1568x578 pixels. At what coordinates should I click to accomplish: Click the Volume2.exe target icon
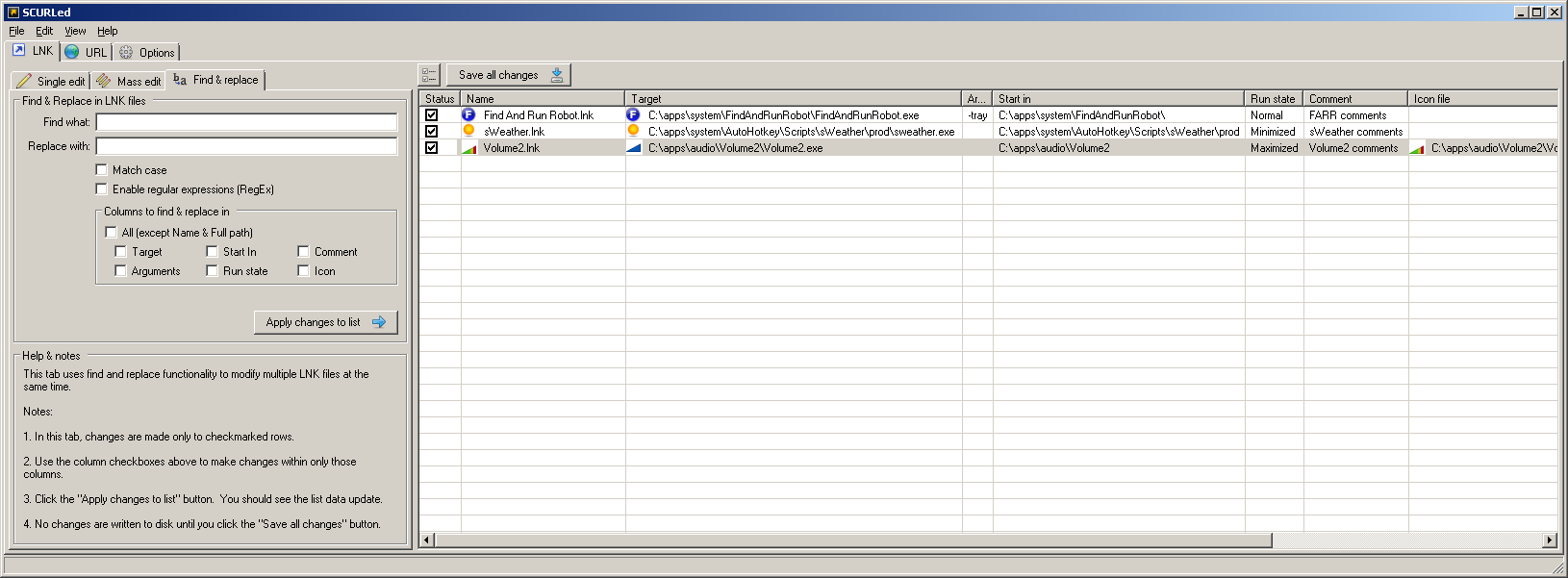633,148
